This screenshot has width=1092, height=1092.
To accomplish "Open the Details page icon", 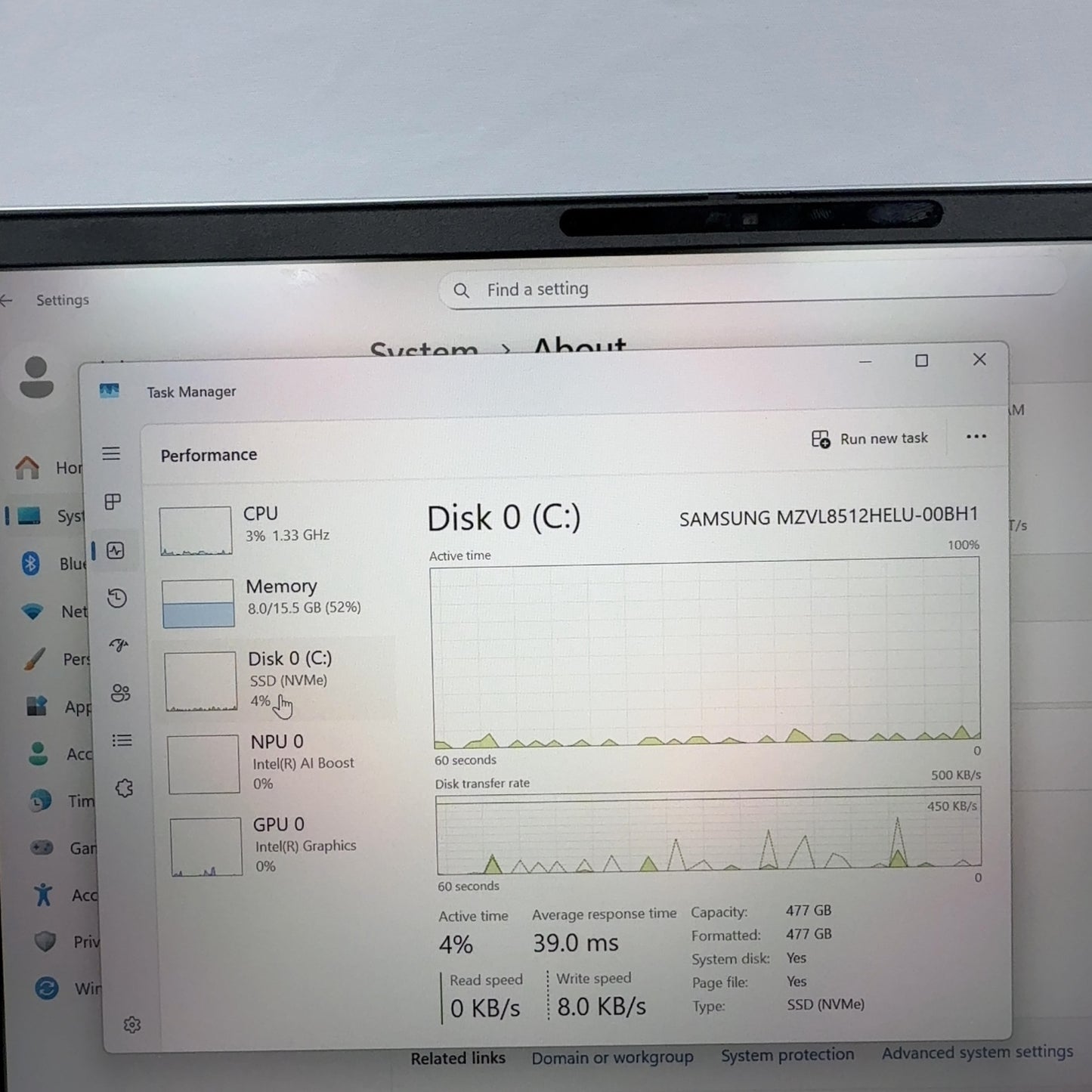I will point(122,741).
